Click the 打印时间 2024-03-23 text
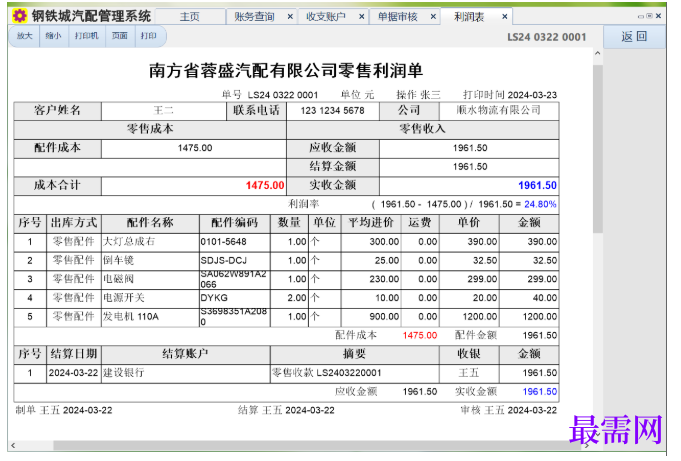681x461 pixels. coord(510,95)
